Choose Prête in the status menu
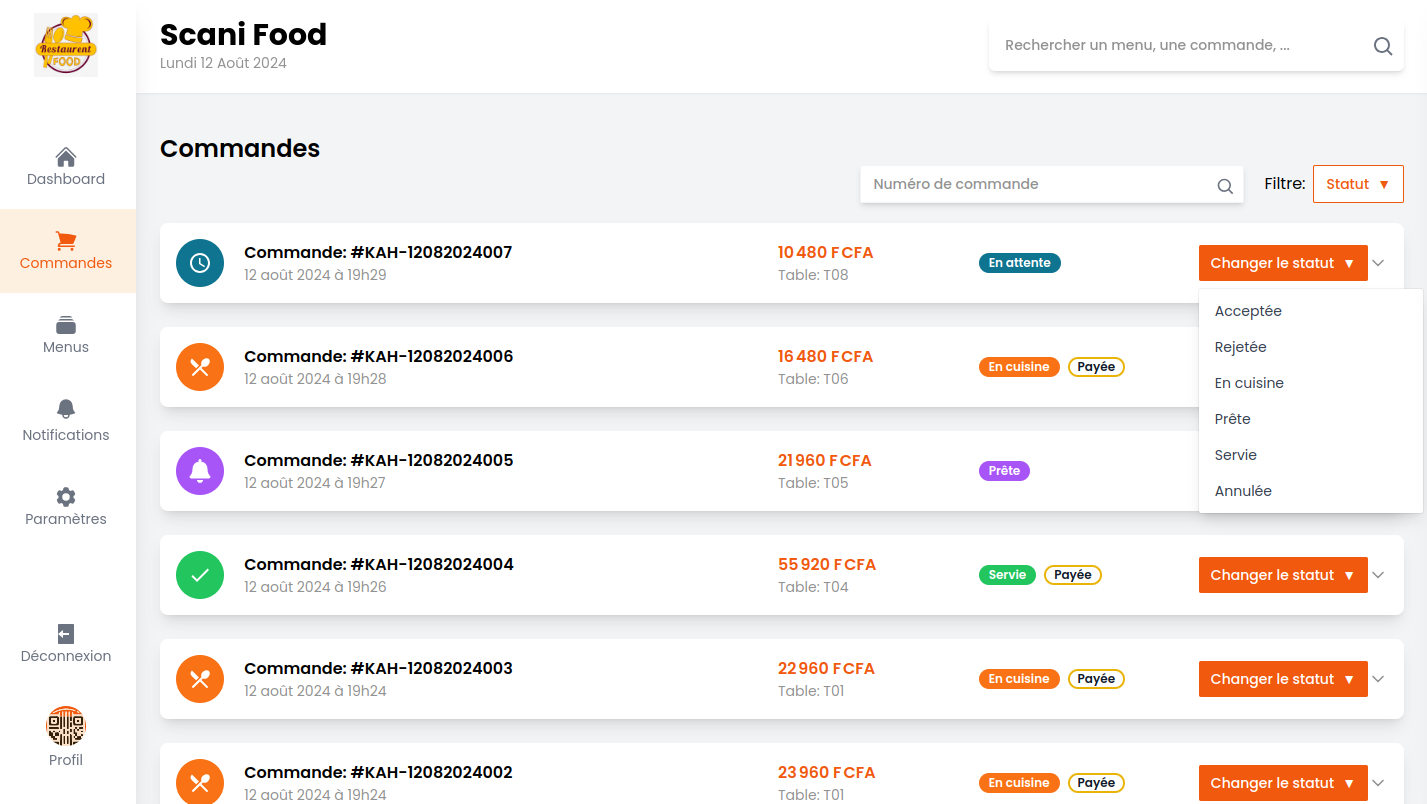The image size is (1427, 804). [x=1310, y=419]
